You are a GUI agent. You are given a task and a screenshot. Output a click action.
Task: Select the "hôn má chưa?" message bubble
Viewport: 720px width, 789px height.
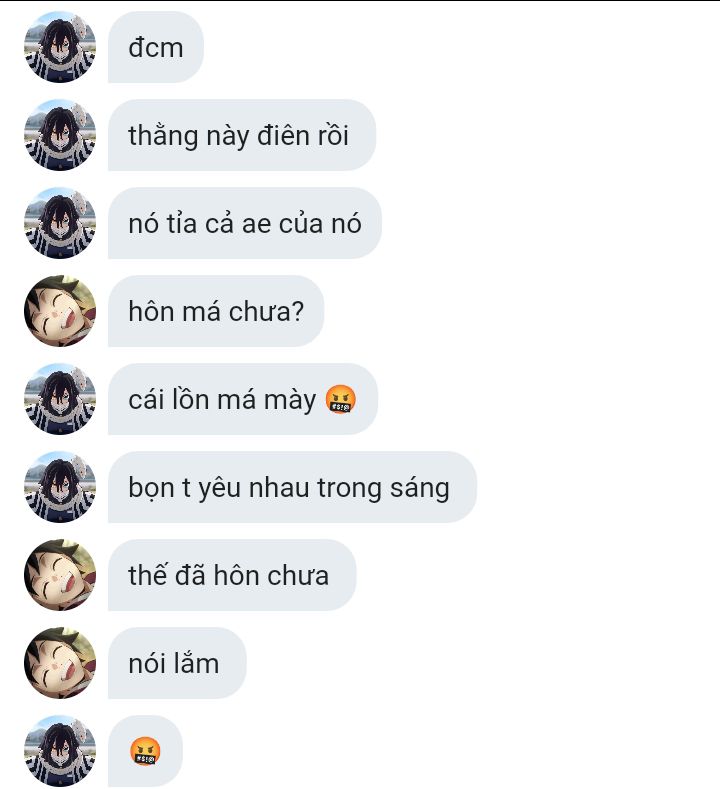click(x=216, y=311)
